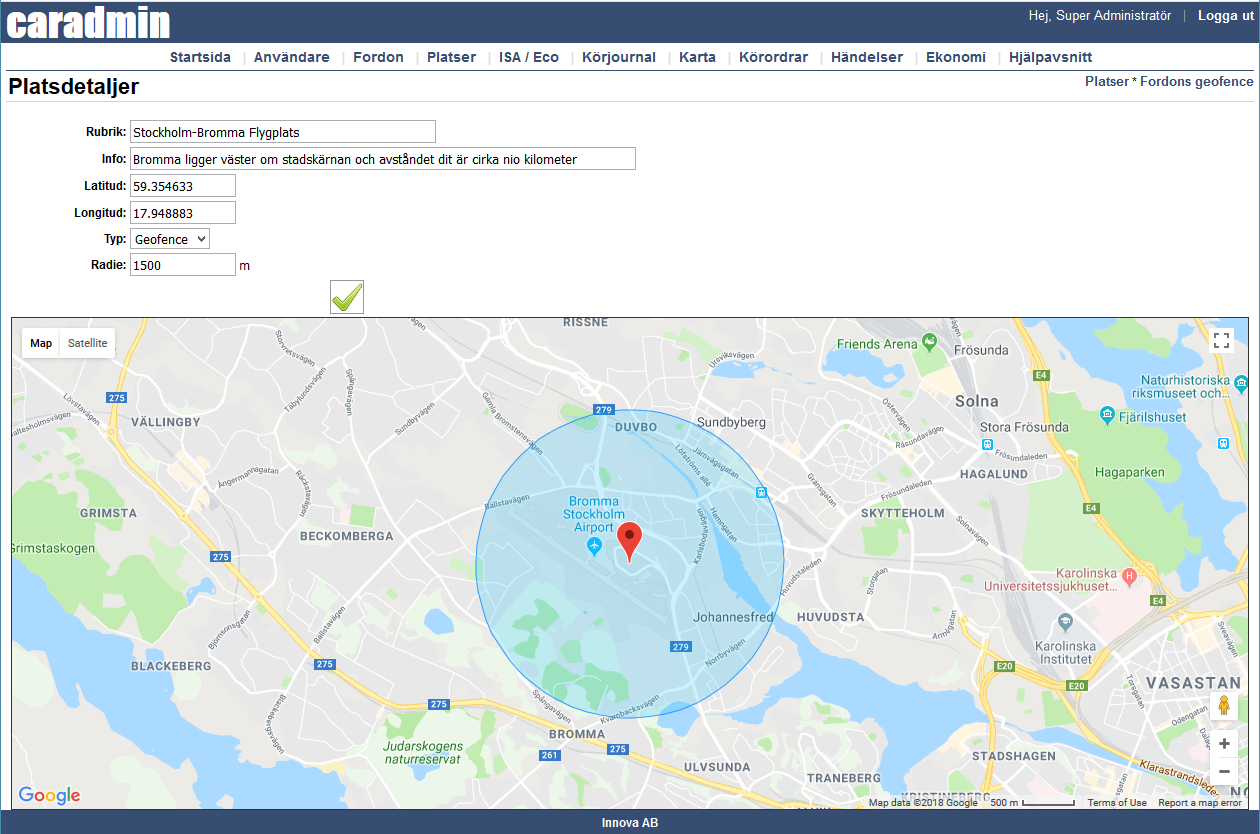Click the red location pin on map

pos(629,542)
